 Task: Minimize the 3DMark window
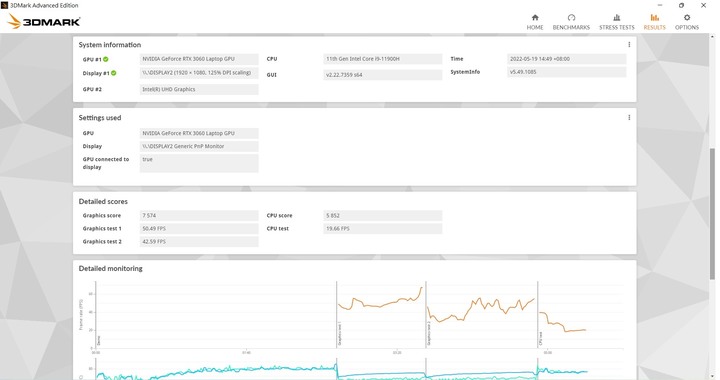(660, 6)
